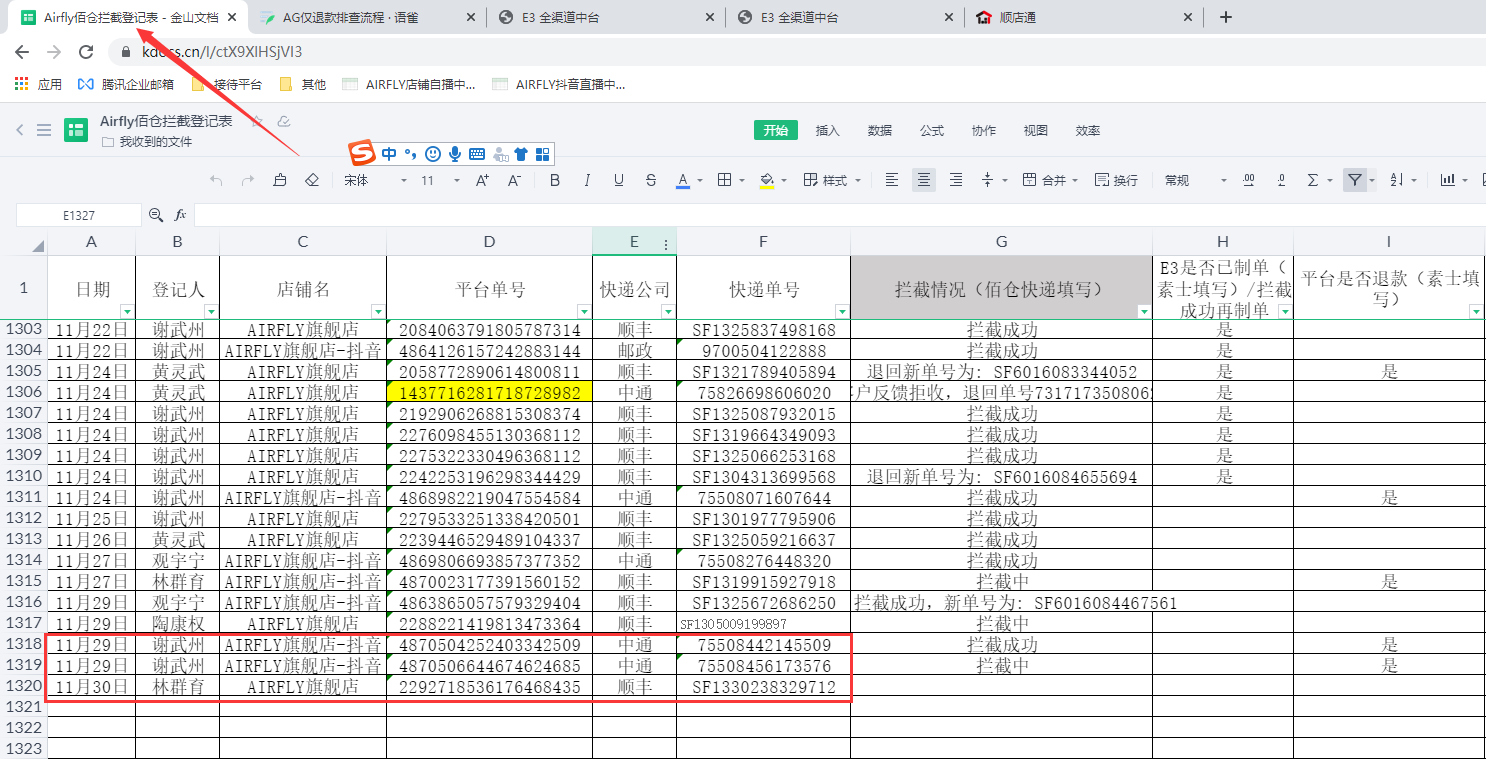Open 腾讯企业邮箱 bookmark
The image size is (1486, 759).
126,85
